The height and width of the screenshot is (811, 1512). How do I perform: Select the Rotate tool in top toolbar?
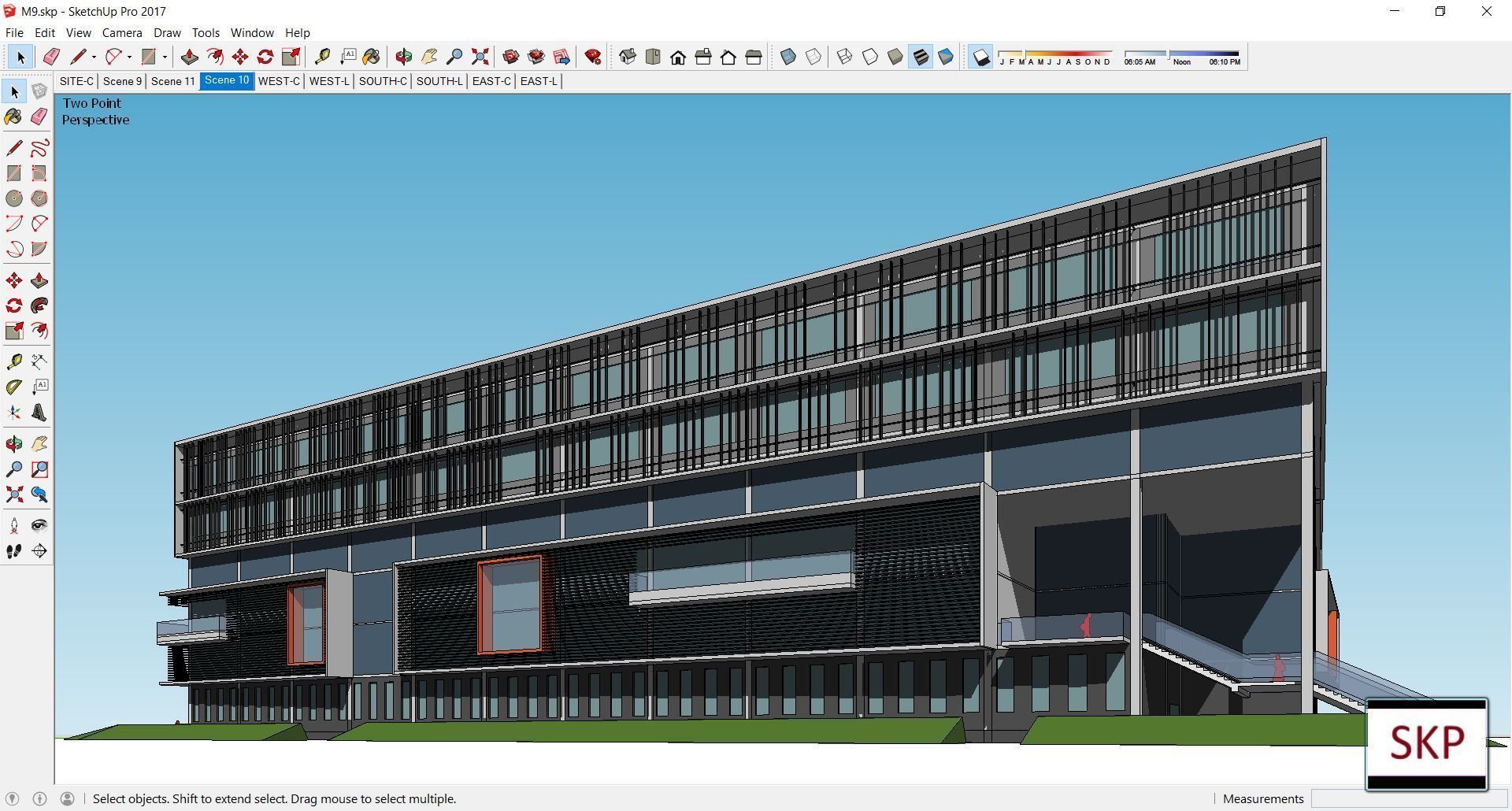[x=265, y=57]
